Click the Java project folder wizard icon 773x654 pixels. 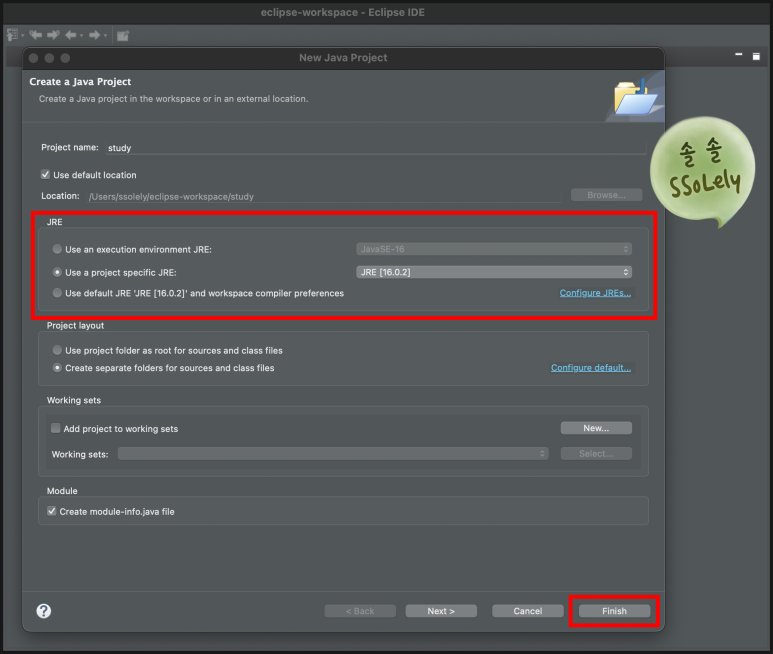635,98
